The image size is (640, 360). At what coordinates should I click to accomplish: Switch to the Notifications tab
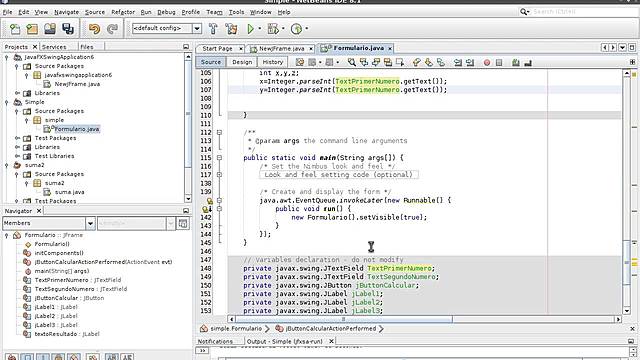tap(215, 341)
